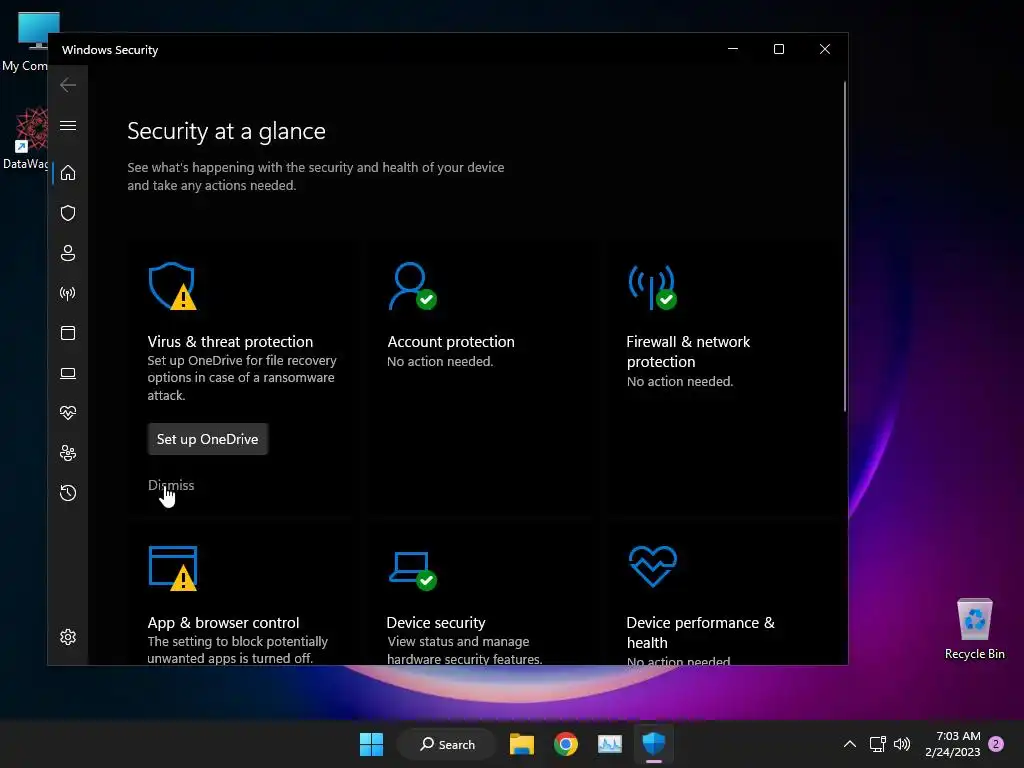The height and width of the screenshot is (768, 1024).
Task: Click the Firewall & network protection tile icon
Action: (652, 287)
